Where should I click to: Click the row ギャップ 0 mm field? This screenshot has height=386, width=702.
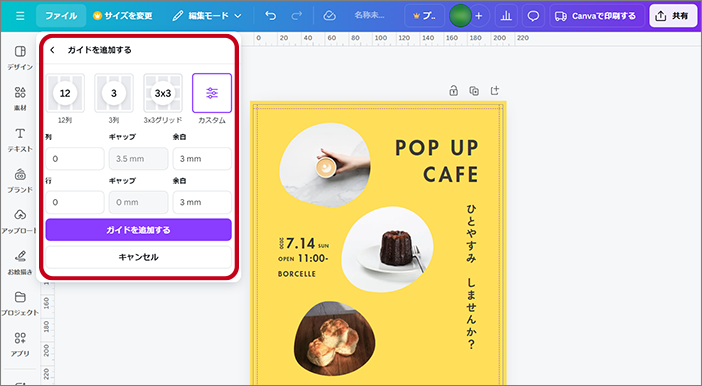pyautogui.click(x=138, y=202)
